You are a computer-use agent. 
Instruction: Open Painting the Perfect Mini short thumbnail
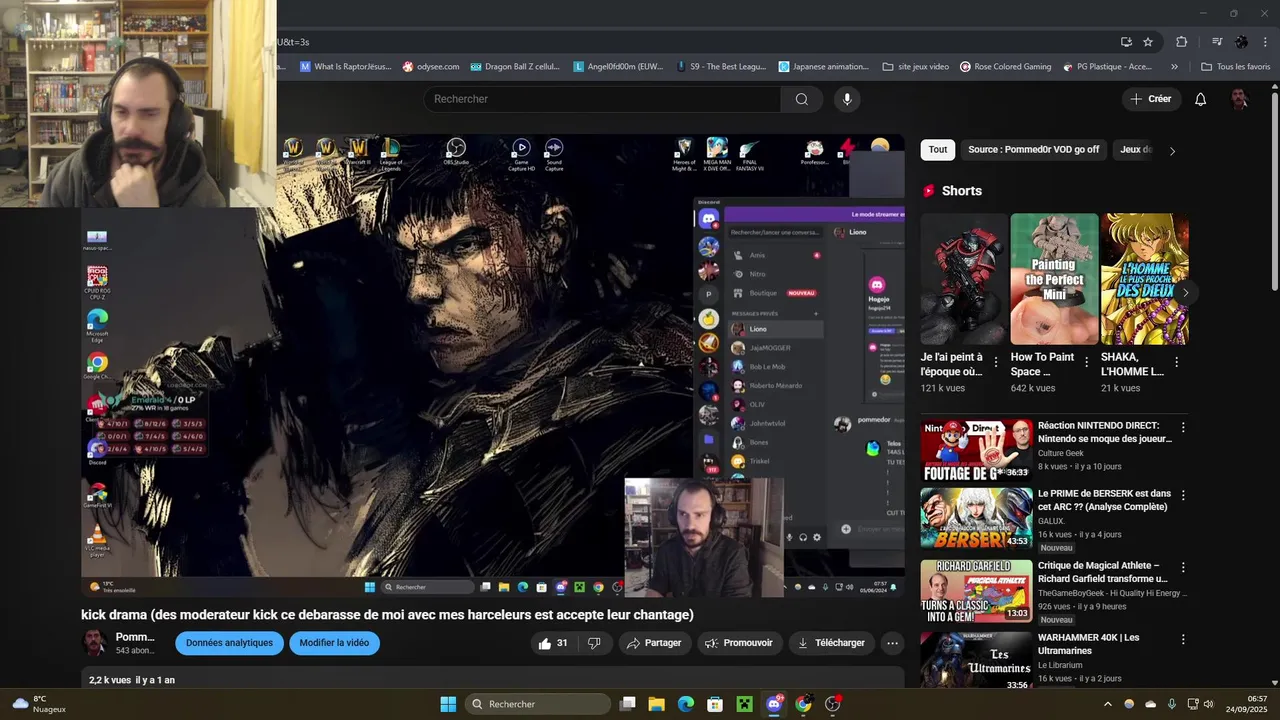pyautogui.click(x=1054, y=279)
